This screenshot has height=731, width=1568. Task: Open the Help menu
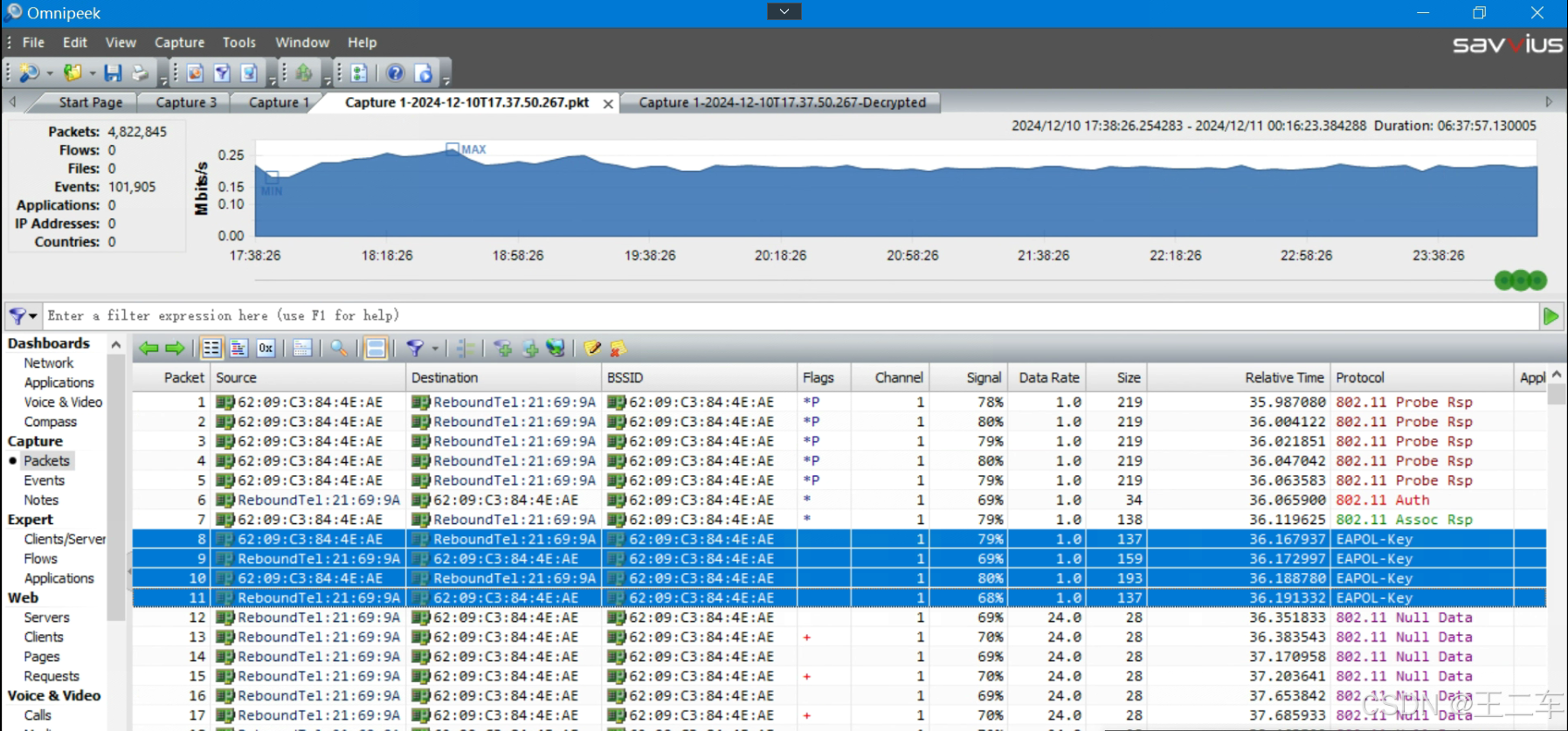point(362,42)
